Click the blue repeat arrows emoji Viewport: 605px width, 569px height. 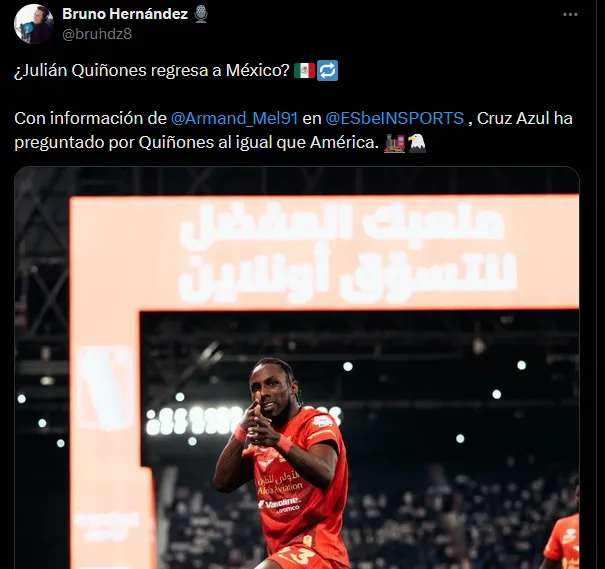click(x=327, y=71)
